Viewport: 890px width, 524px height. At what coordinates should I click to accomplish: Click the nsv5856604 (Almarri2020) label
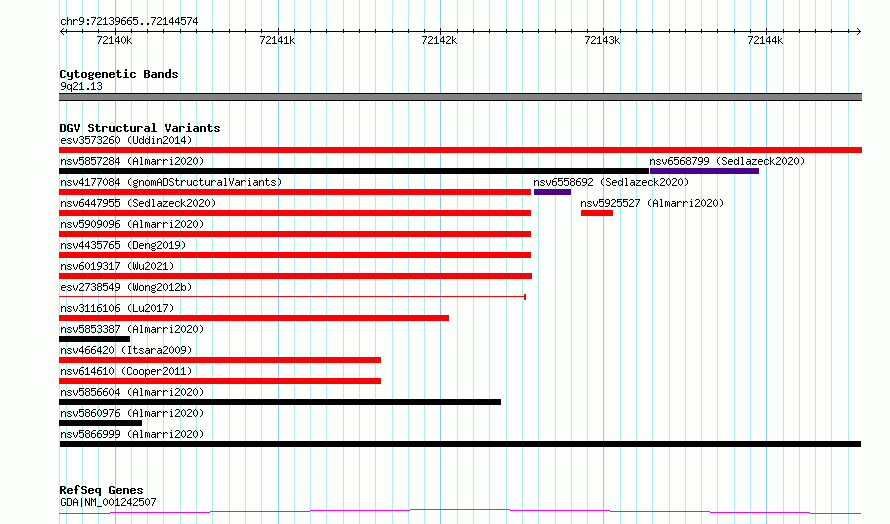click(x=132, y=392)
